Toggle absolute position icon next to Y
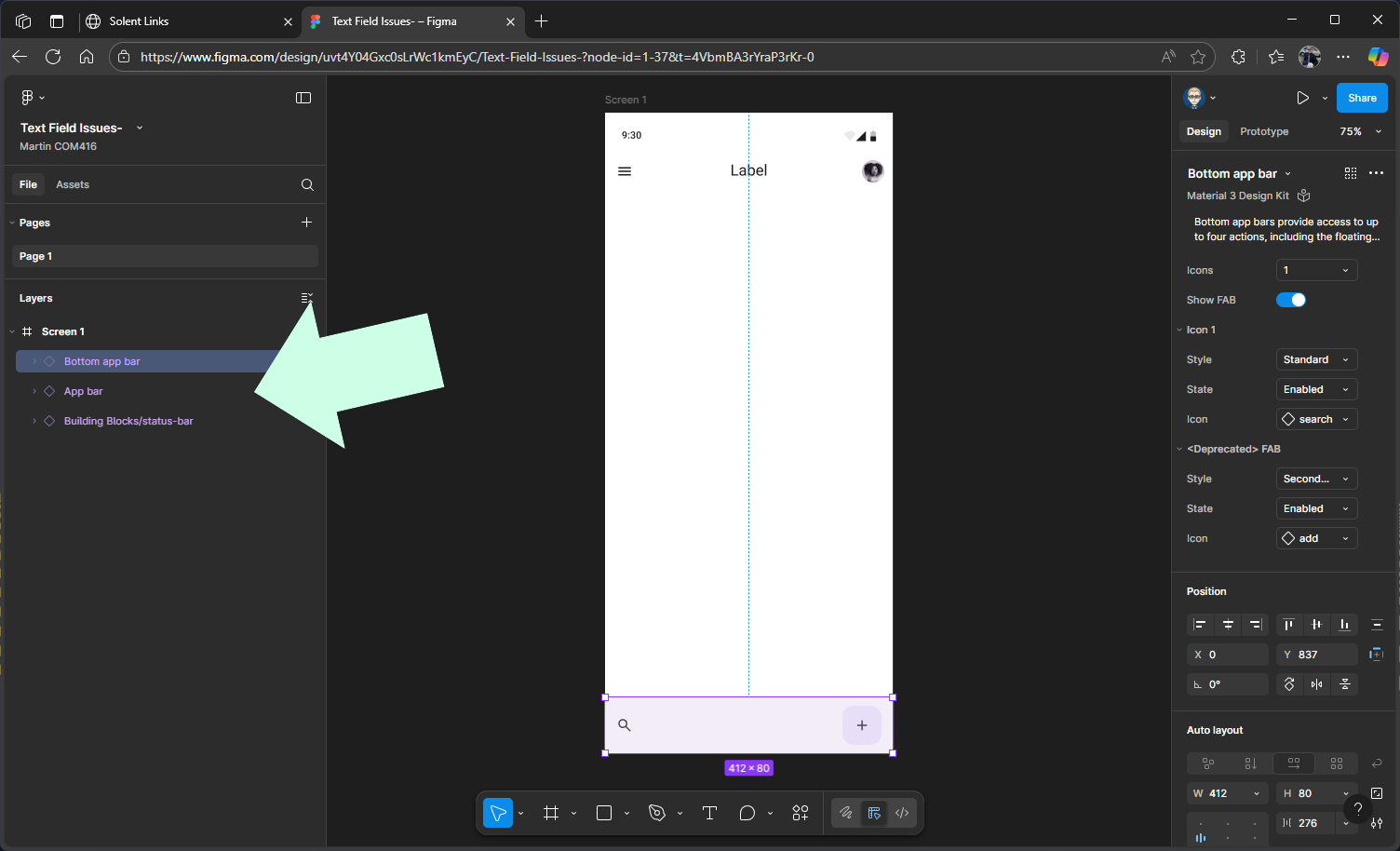The width and height of the screenshot is (1400, 851). pyautogui.click(x=1377, y=655)
